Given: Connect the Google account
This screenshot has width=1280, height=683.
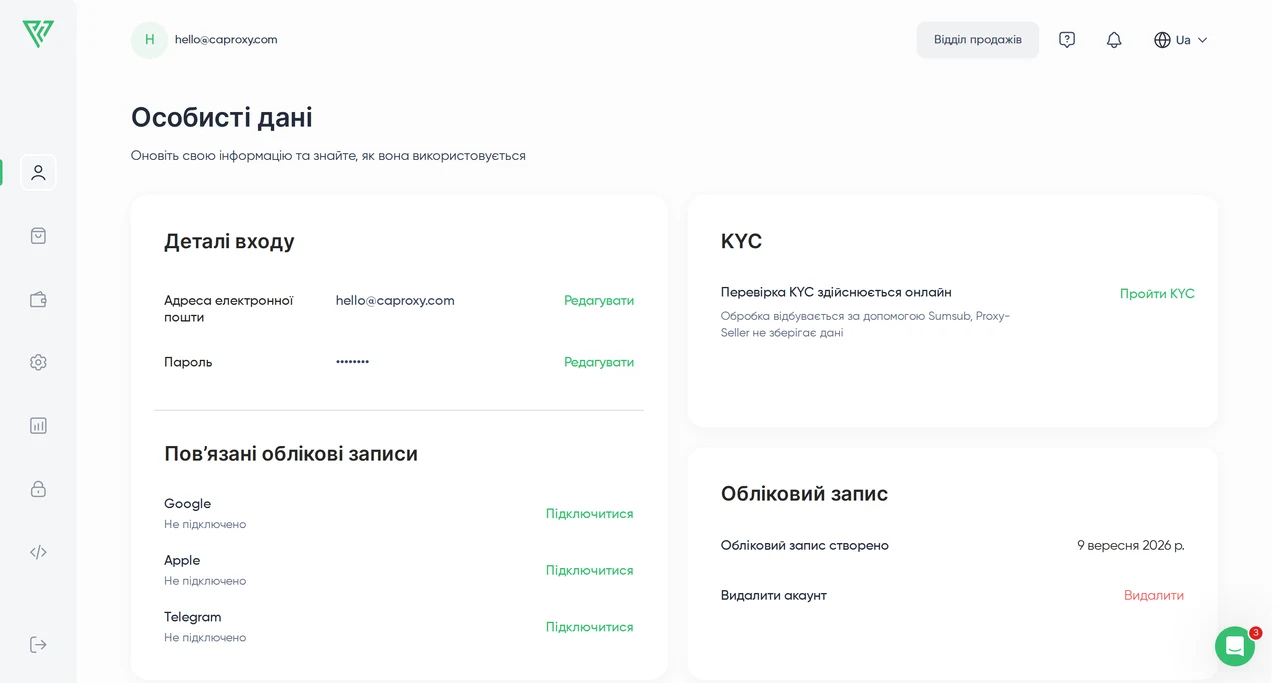Looking at the screenshot, I should (589, 514).
